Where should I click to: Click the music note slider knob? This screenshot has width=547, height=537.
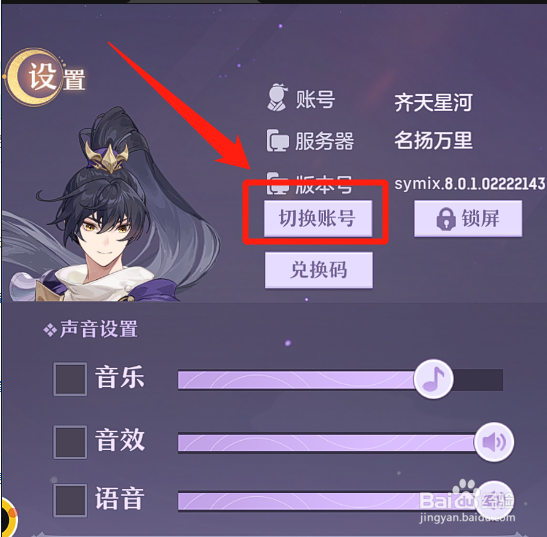tap(434, 379)
